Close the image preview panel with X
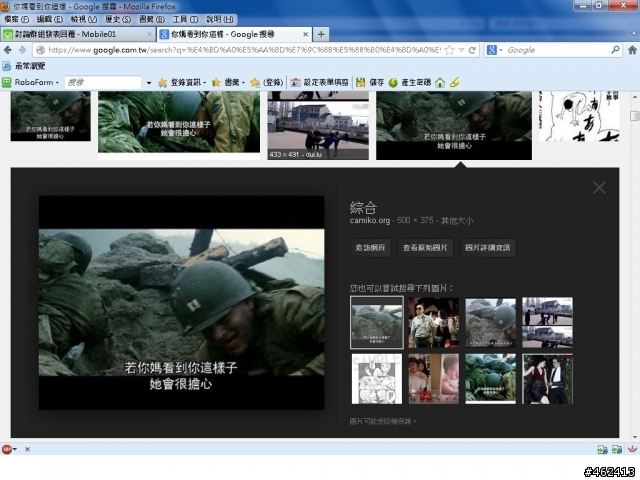 coord(599,187)
